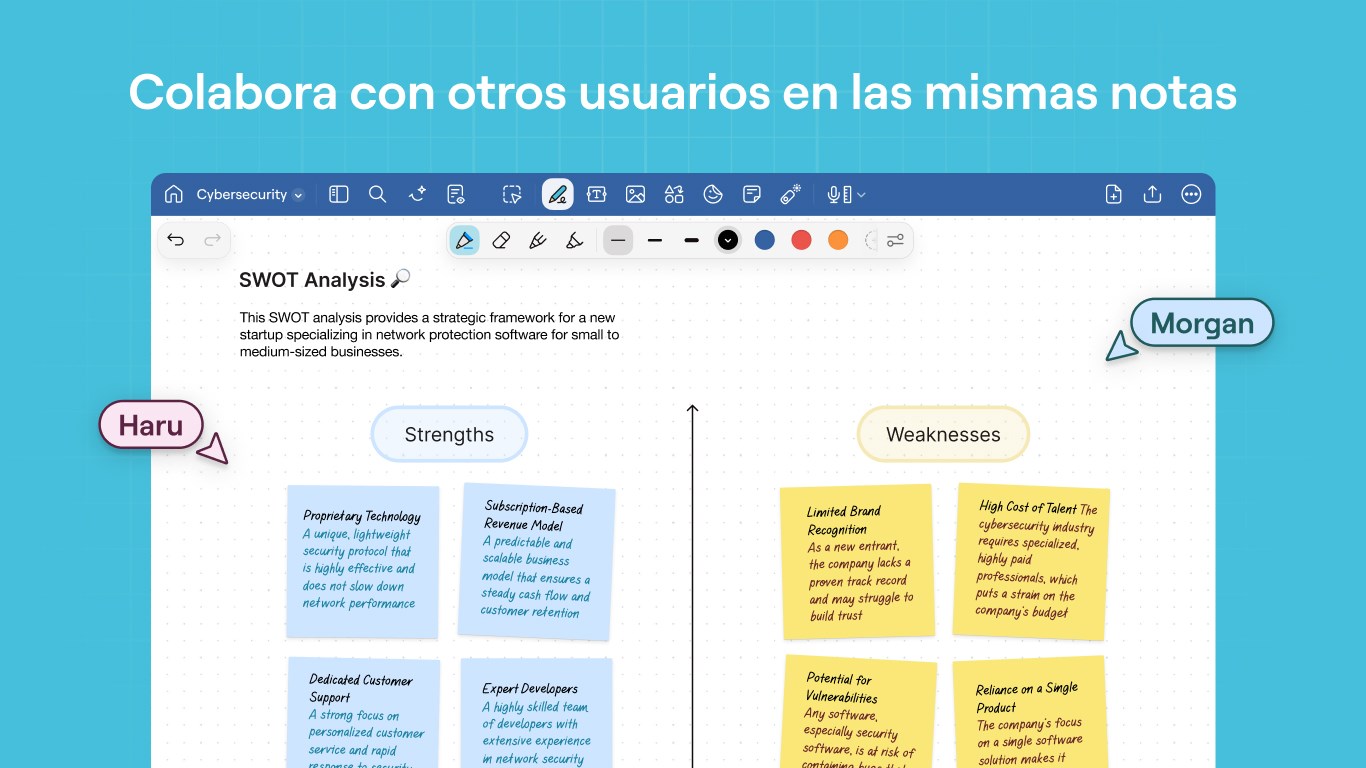Select the Pen writing tool in top bar
The width and height of the screenshot is (1366, 768).
click(558, 194)
